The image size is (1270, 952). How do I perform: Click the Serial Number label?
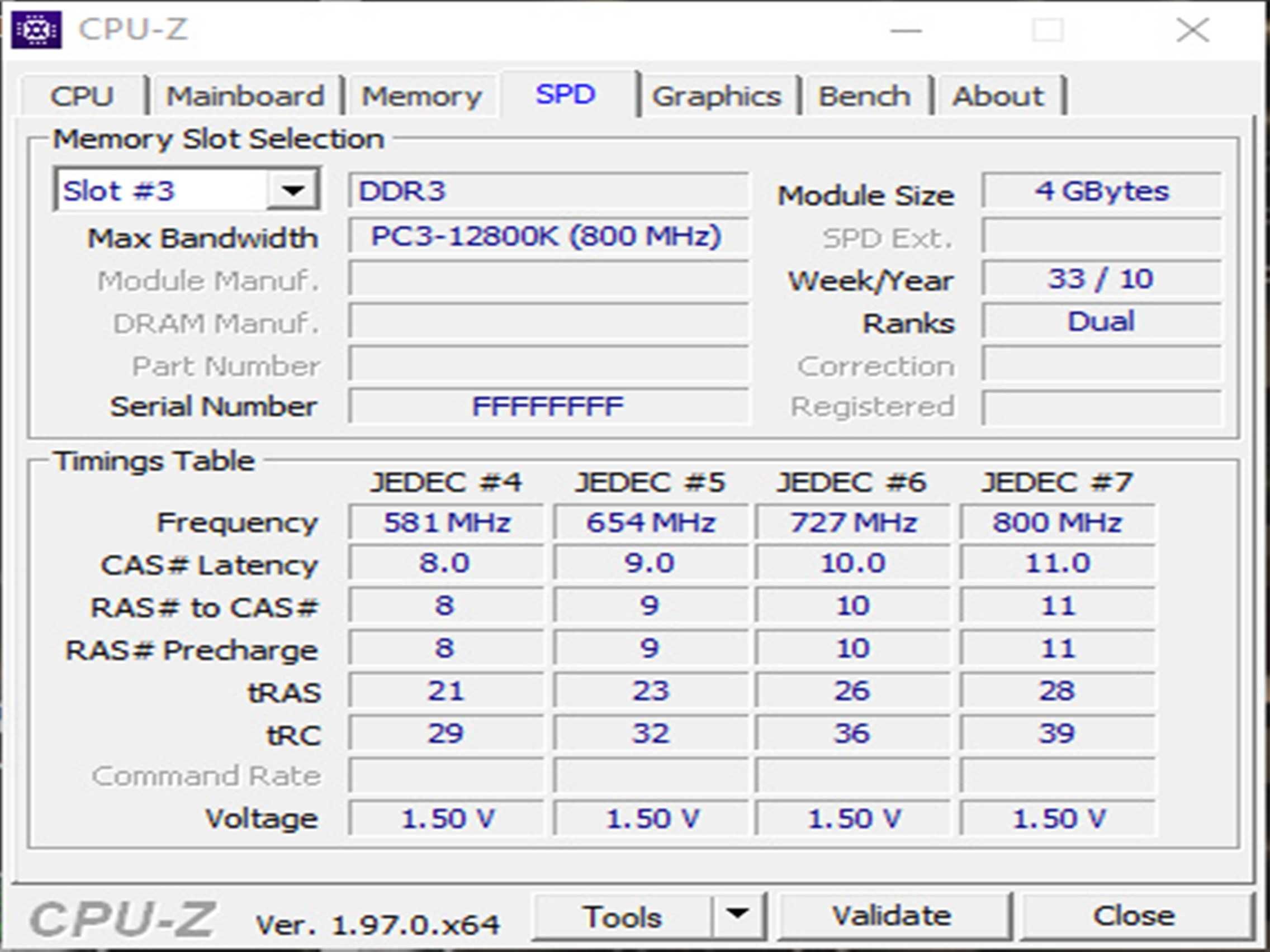pos(214,406)
